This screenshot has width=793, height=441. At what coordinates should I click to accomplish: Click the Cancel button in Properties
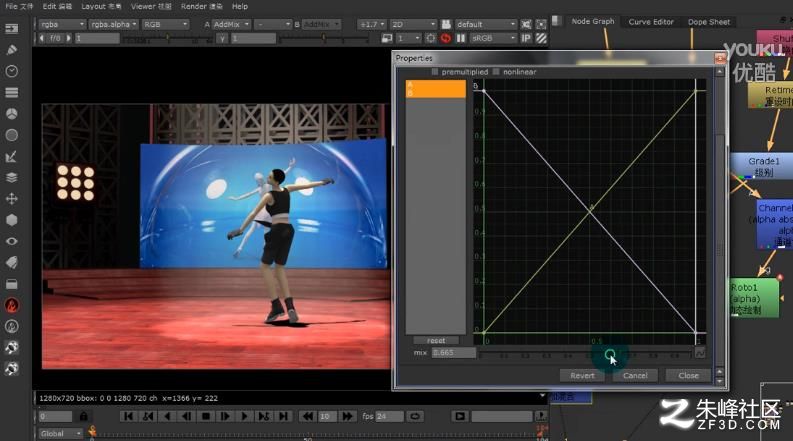[x=635, y=376]
